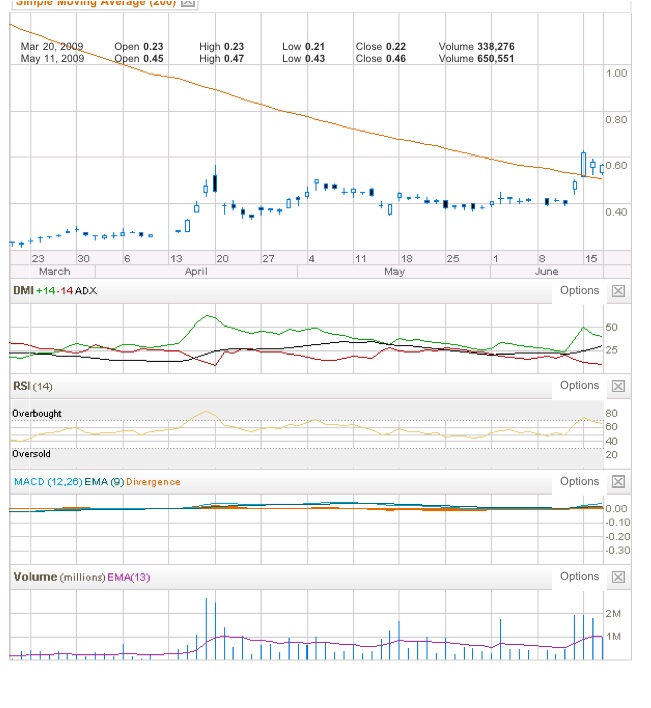Select the April month on time axis
The image size is (651, 708).
(196, 271)
